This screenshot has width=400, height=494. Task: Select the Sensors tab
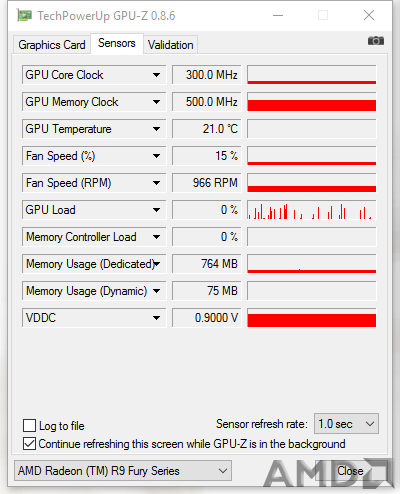pos(117,43)
